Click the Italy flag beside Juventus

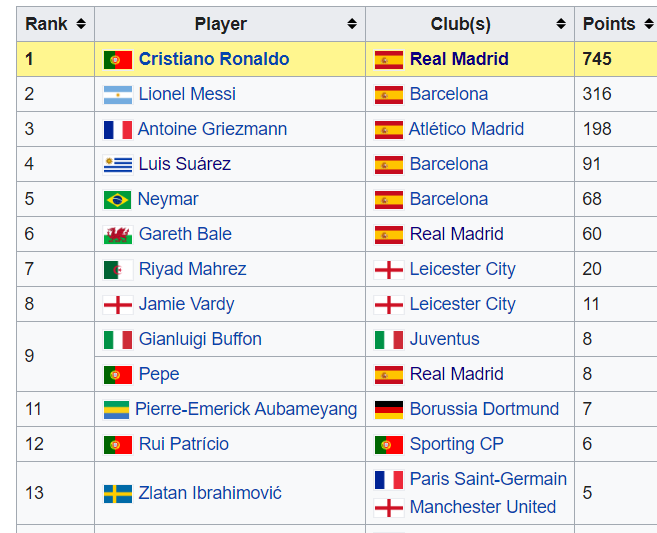388,340
